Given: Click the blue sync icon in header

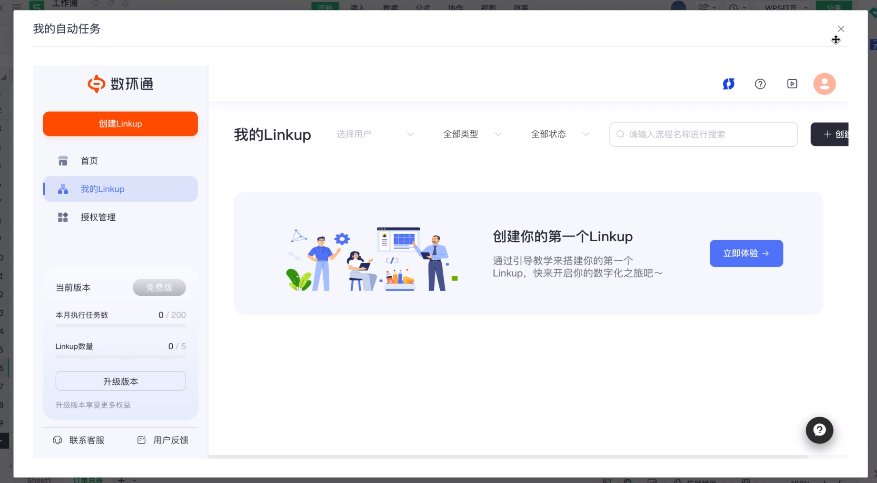Looking at the screenshot, I should [728, 84].
